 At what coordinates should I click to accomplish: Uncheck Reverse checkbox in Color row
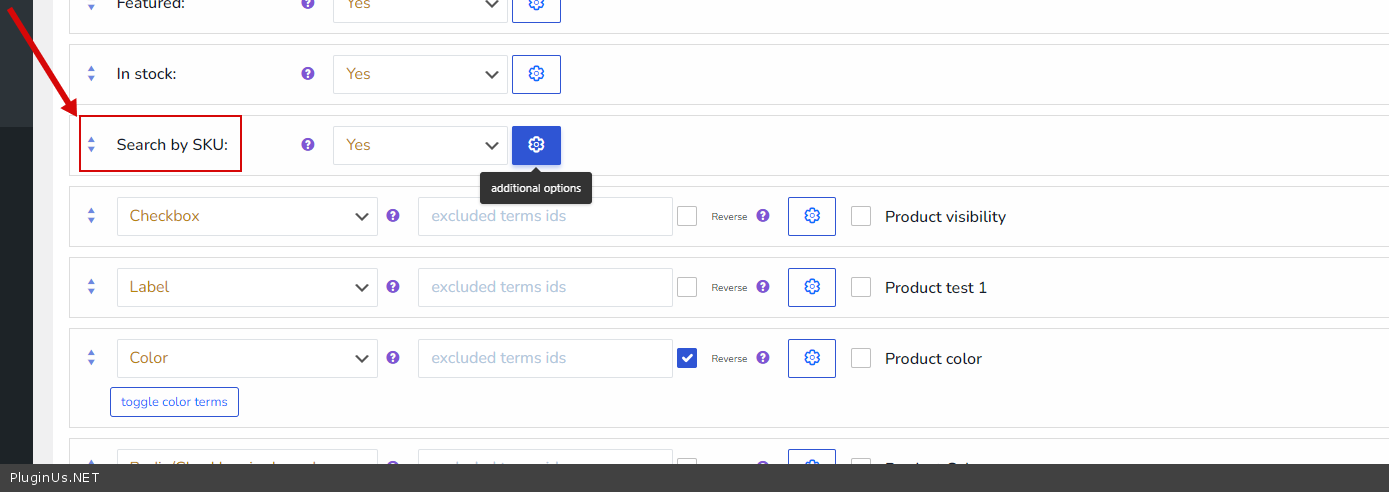tap(687, 358)
